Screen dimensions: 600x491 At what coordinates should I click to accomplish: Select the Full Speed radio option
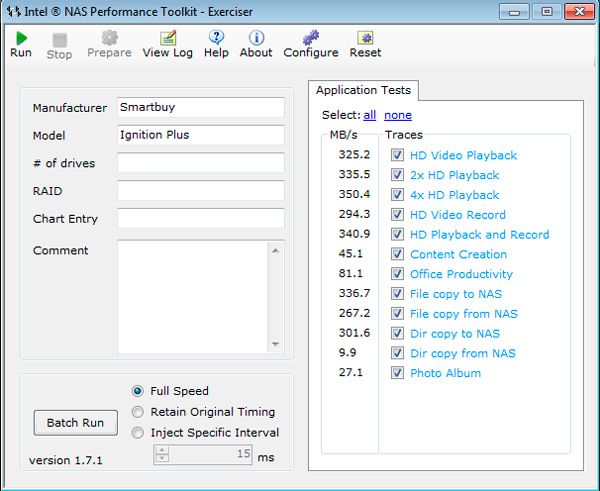(137, 391)
